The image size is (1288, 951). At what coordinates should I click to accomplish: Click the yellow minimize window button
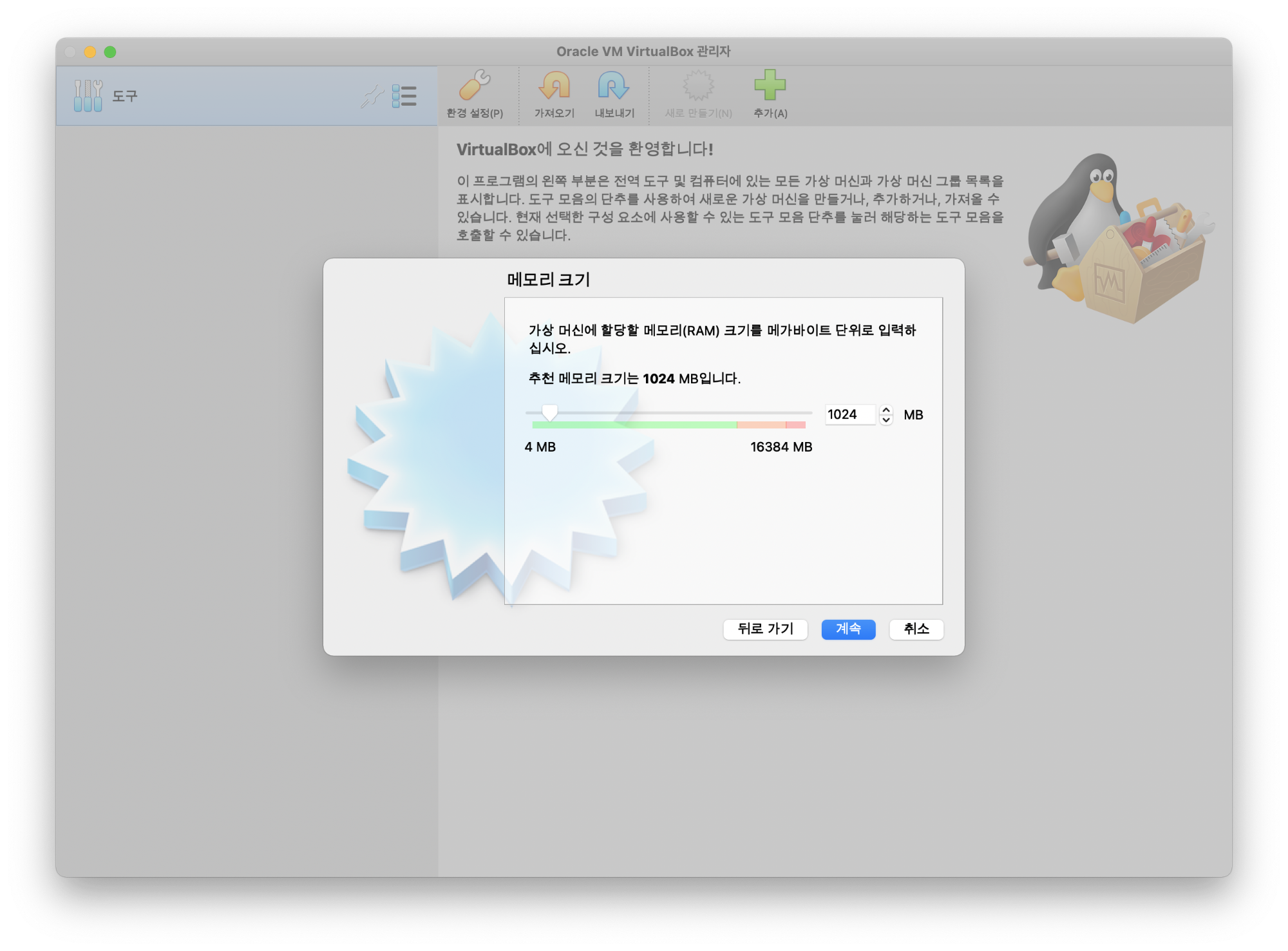[90, 52]
